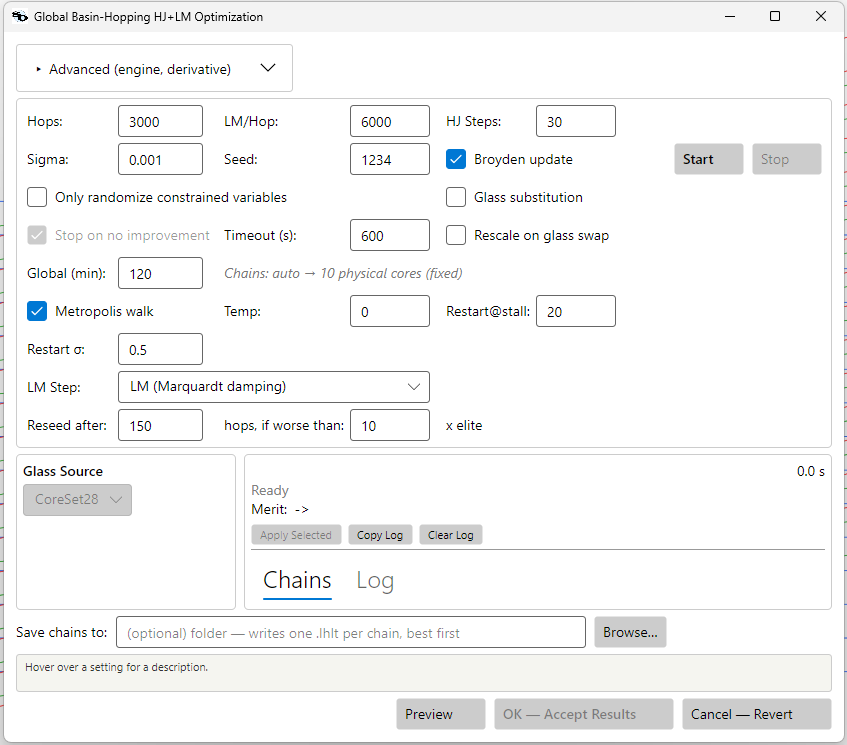Enable Only randomize constrained variables
The width and height of the screenshot is (847, 745).
37,197
